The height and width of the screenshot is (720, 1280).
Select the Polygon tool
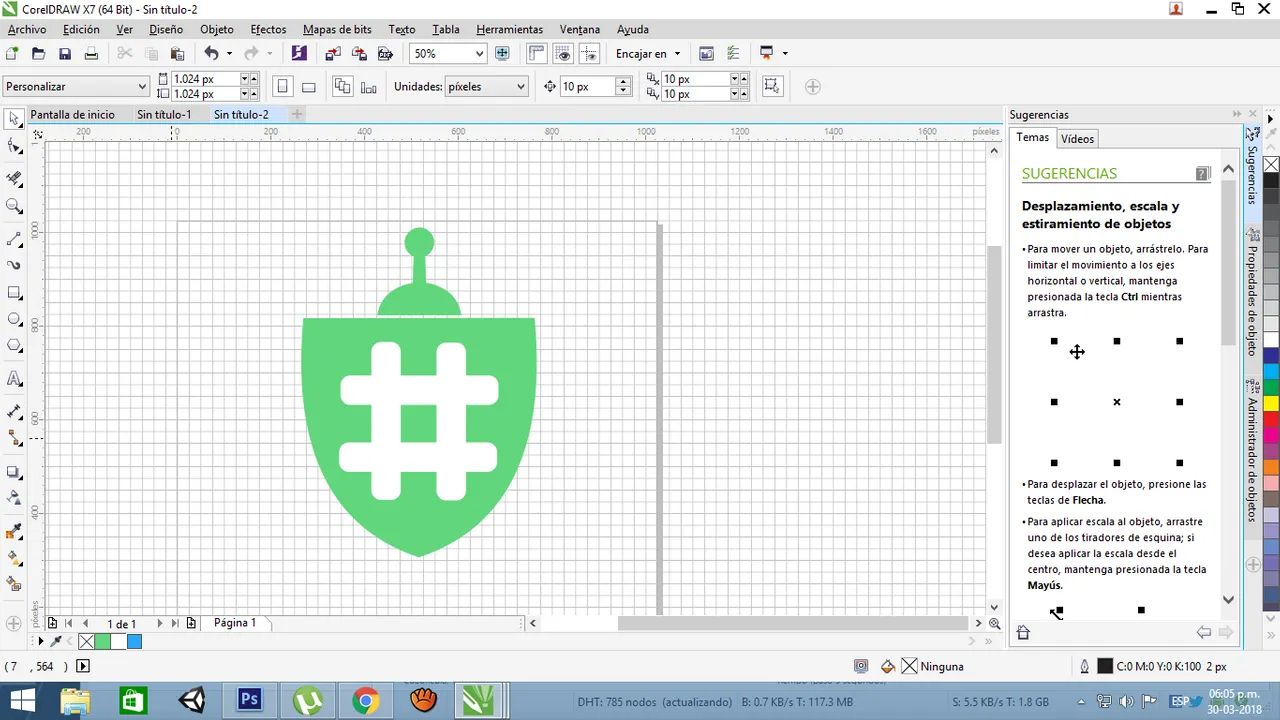coord(14,346)
